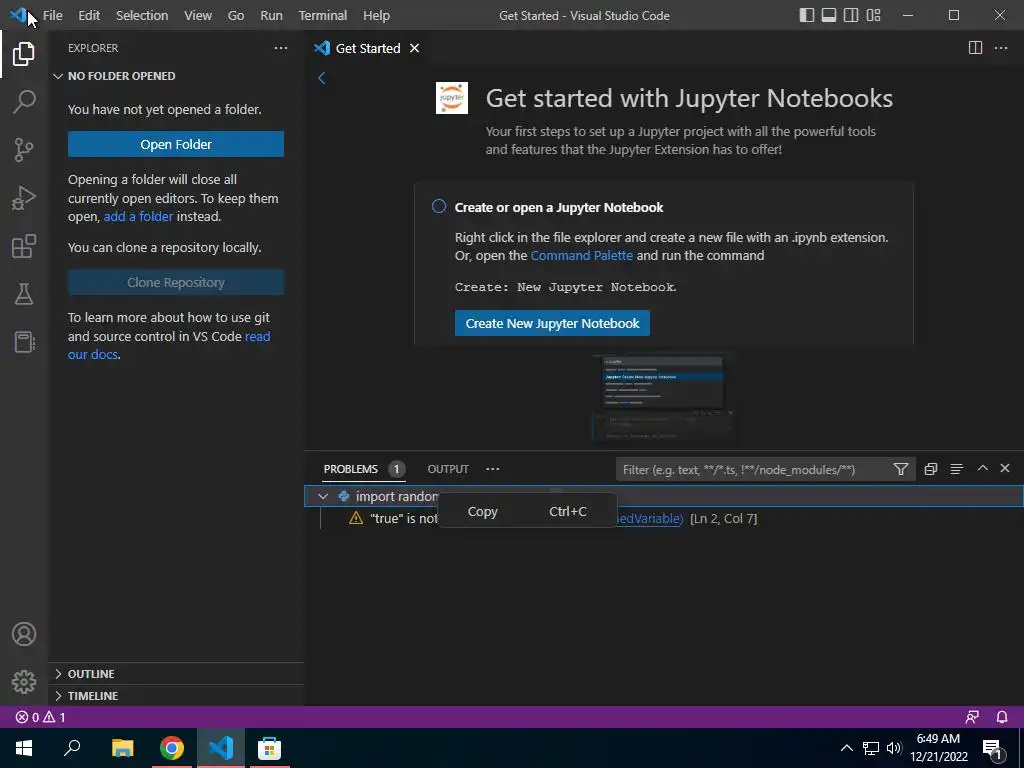
Task: Open the feedback icon in status bar
Action: click(x=972, y=717)
